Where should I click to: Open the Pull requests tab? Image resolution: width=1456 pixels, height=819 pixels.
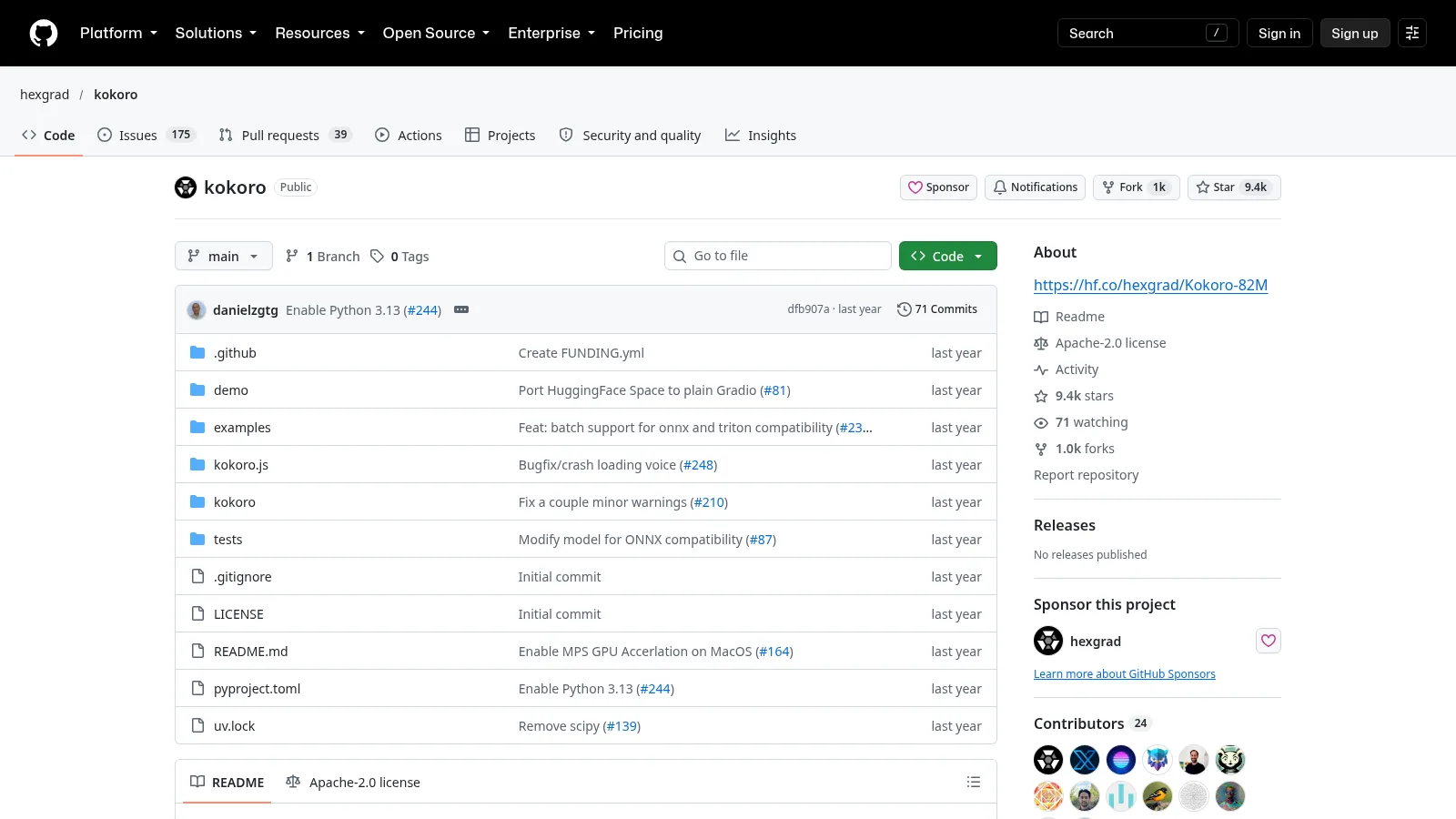pos(285,135)
